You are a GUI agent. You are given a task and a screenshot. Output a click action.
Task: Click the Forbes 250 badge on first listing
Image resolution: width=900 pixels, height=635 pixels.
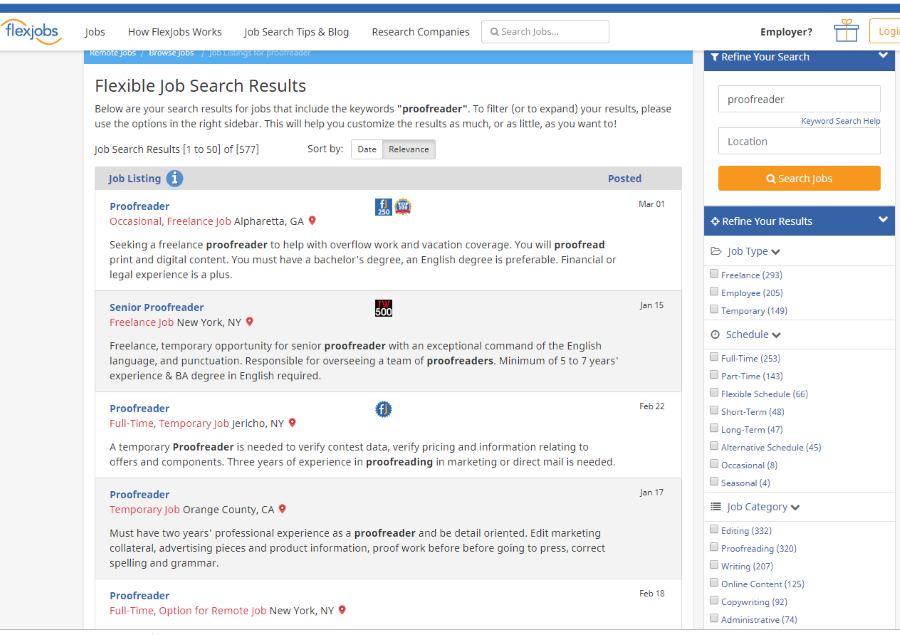383,207
